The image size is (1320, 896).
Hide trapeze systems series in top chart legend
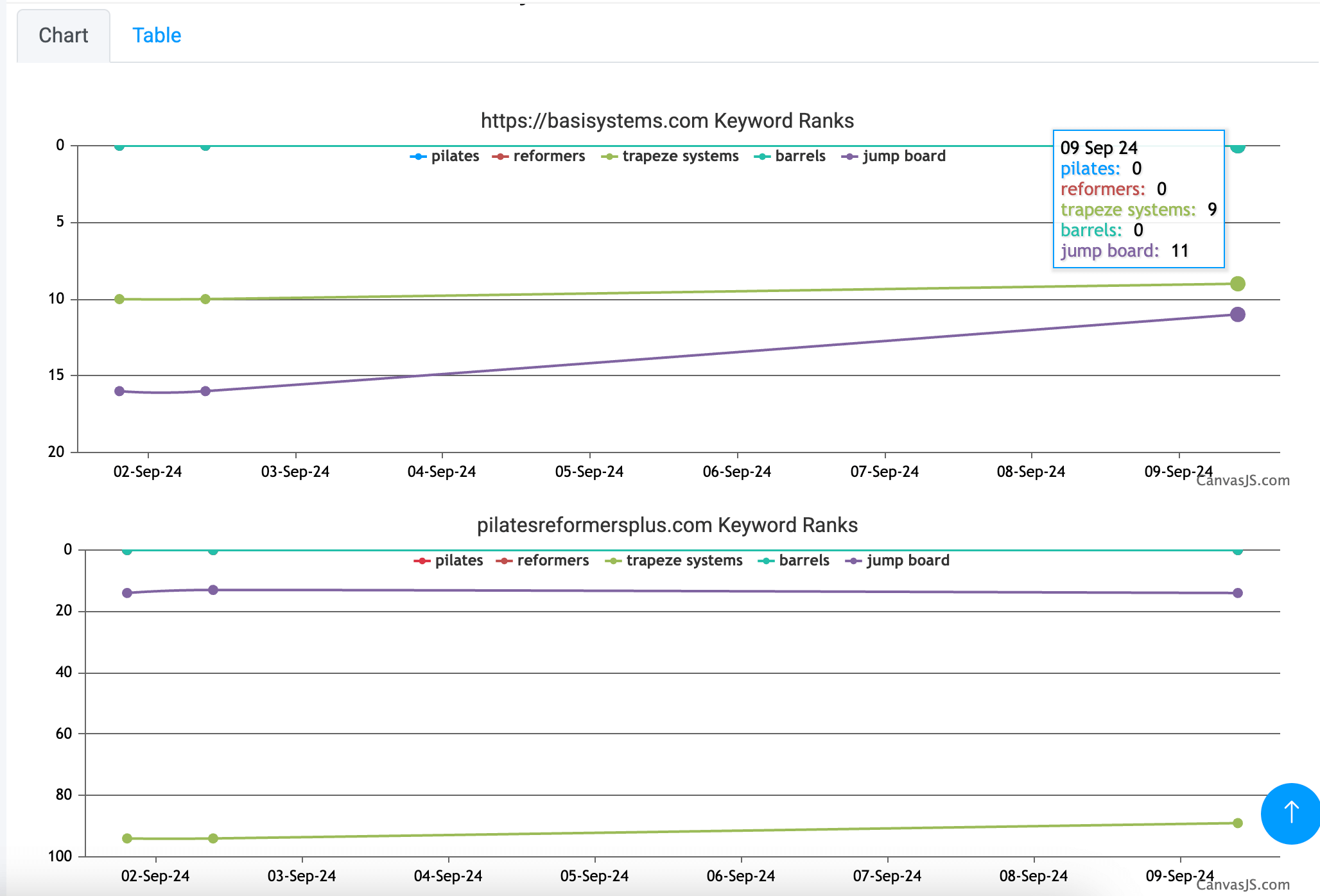pyautogui.click(x=680, y=156)
